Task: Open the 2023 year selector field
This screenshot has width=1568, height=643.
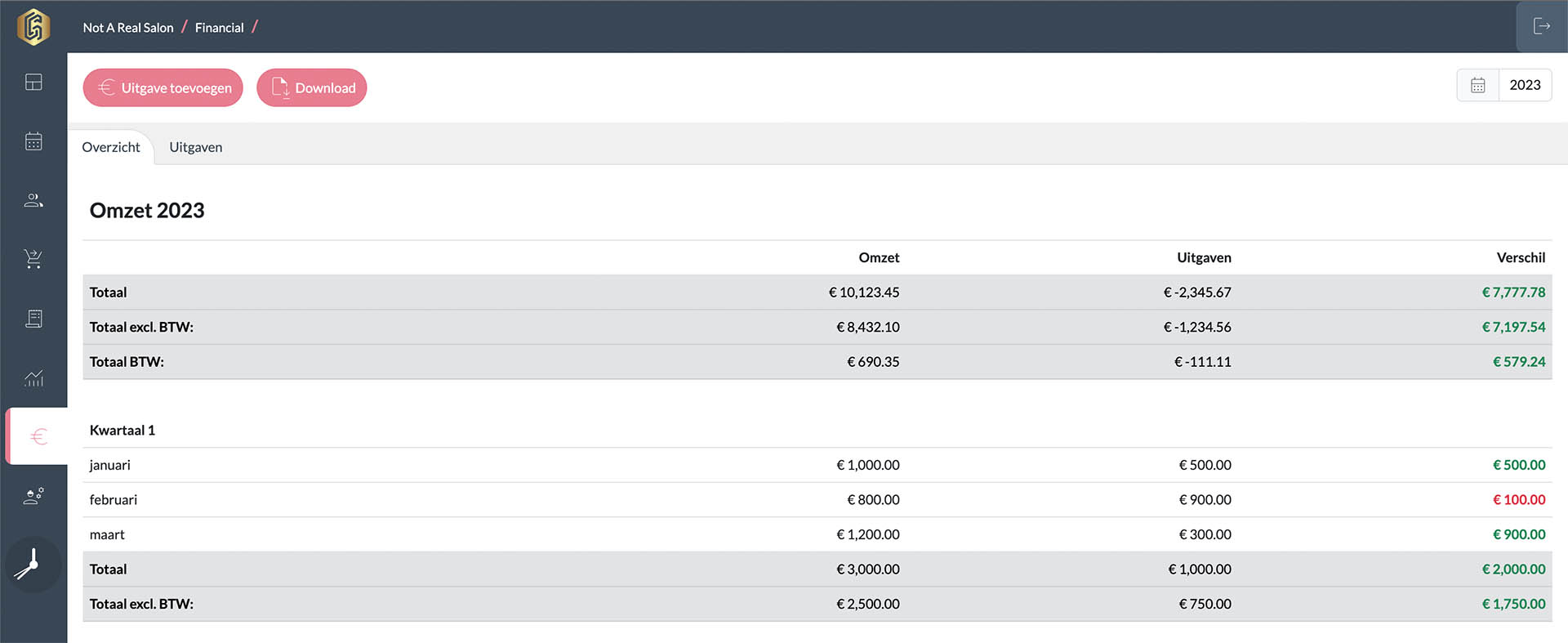Action: (x=1524, y=85)
